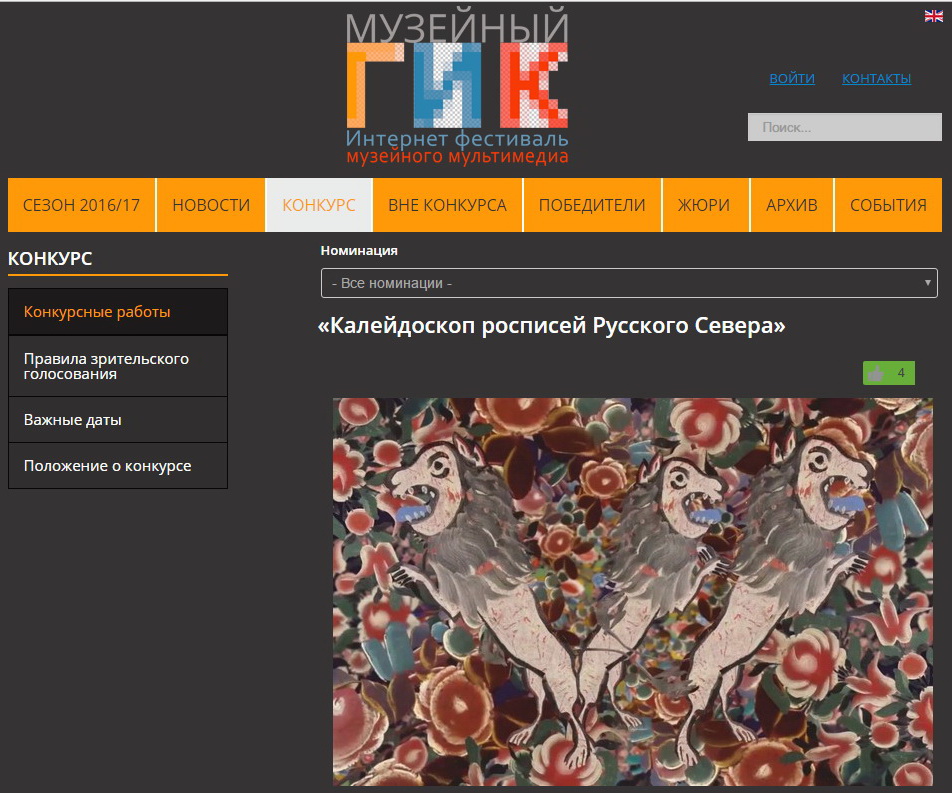Click the Войти login link
This screenshot has height=793, width=952.
point(792,78)
